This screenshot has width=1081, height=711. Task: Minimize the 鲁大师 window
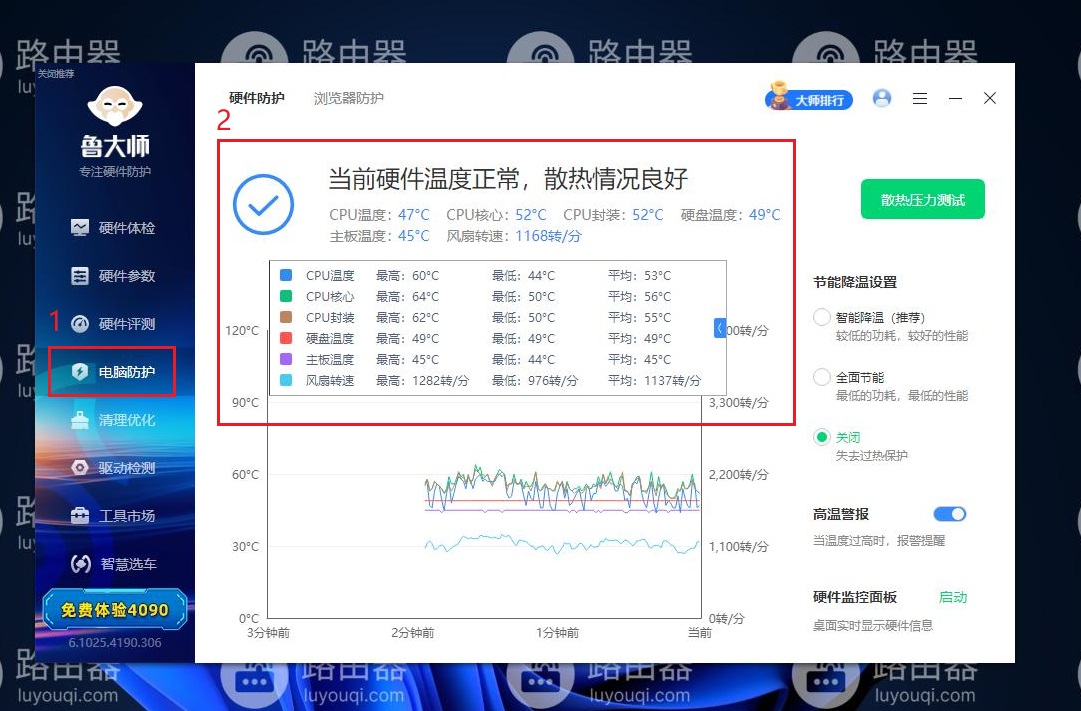point(955,99)
